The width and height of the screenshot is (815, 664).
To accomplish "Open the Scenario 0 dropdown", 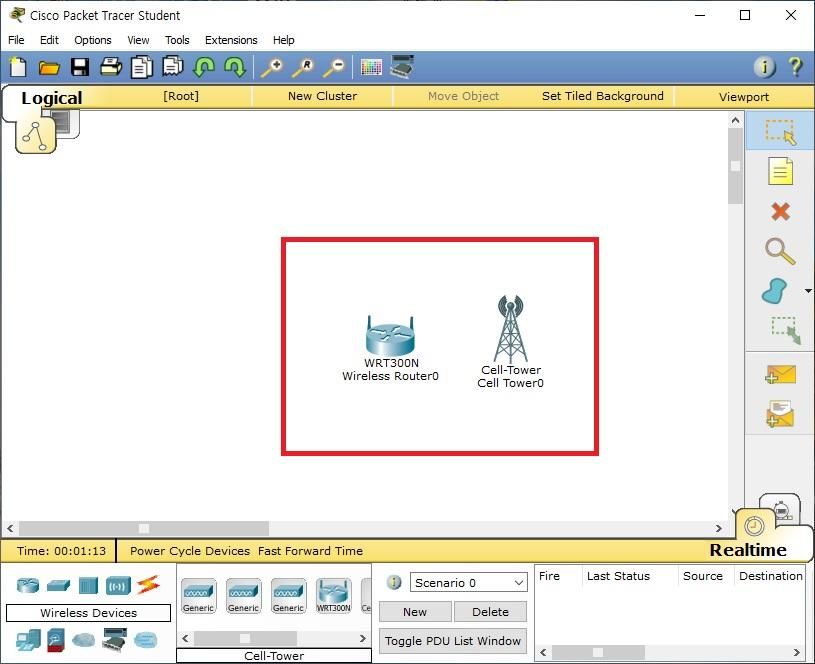I will point(468,583).
